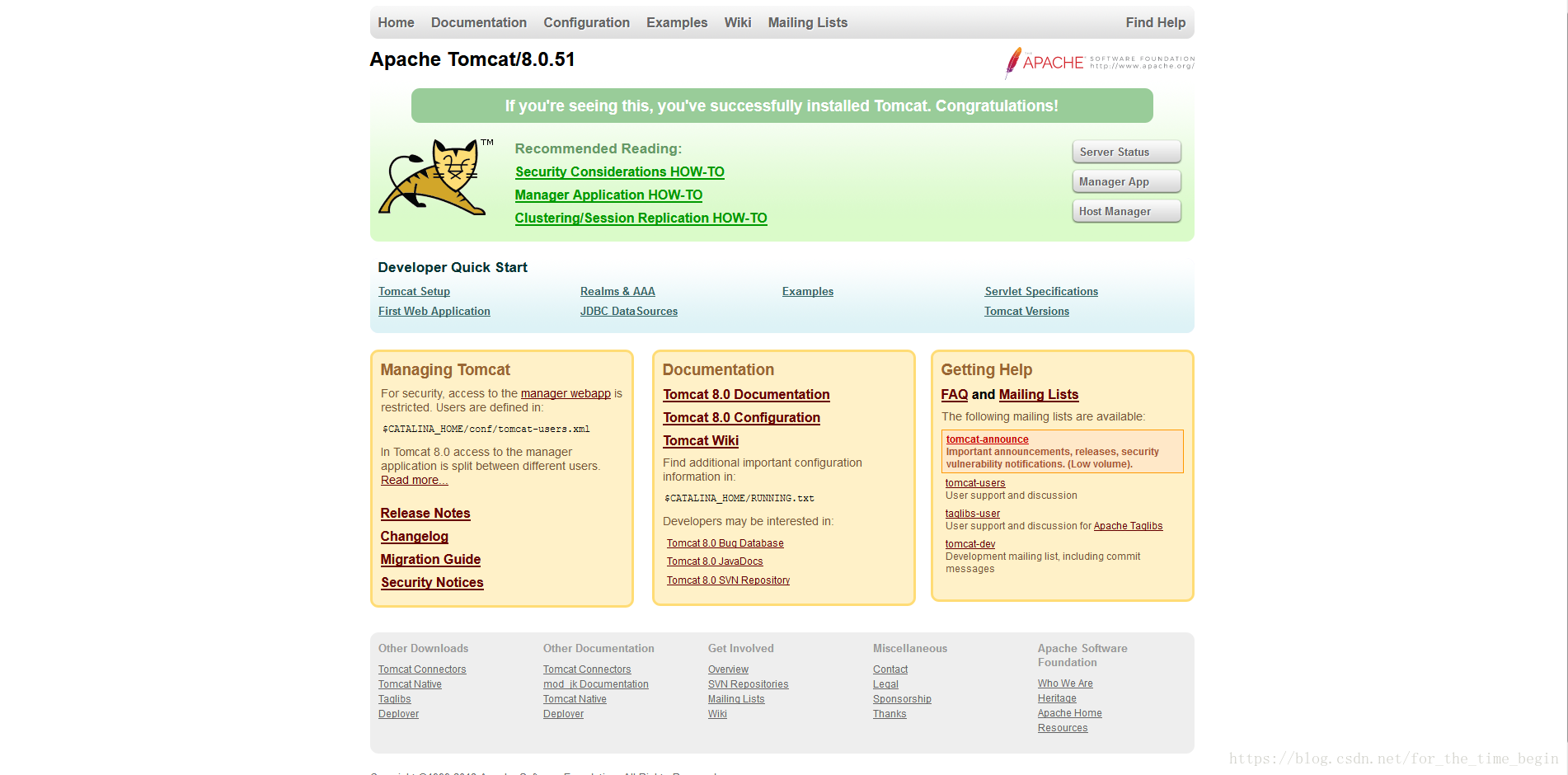
Task: Open the Tomcat Versions link
Action: click(x=1026, y=311)
